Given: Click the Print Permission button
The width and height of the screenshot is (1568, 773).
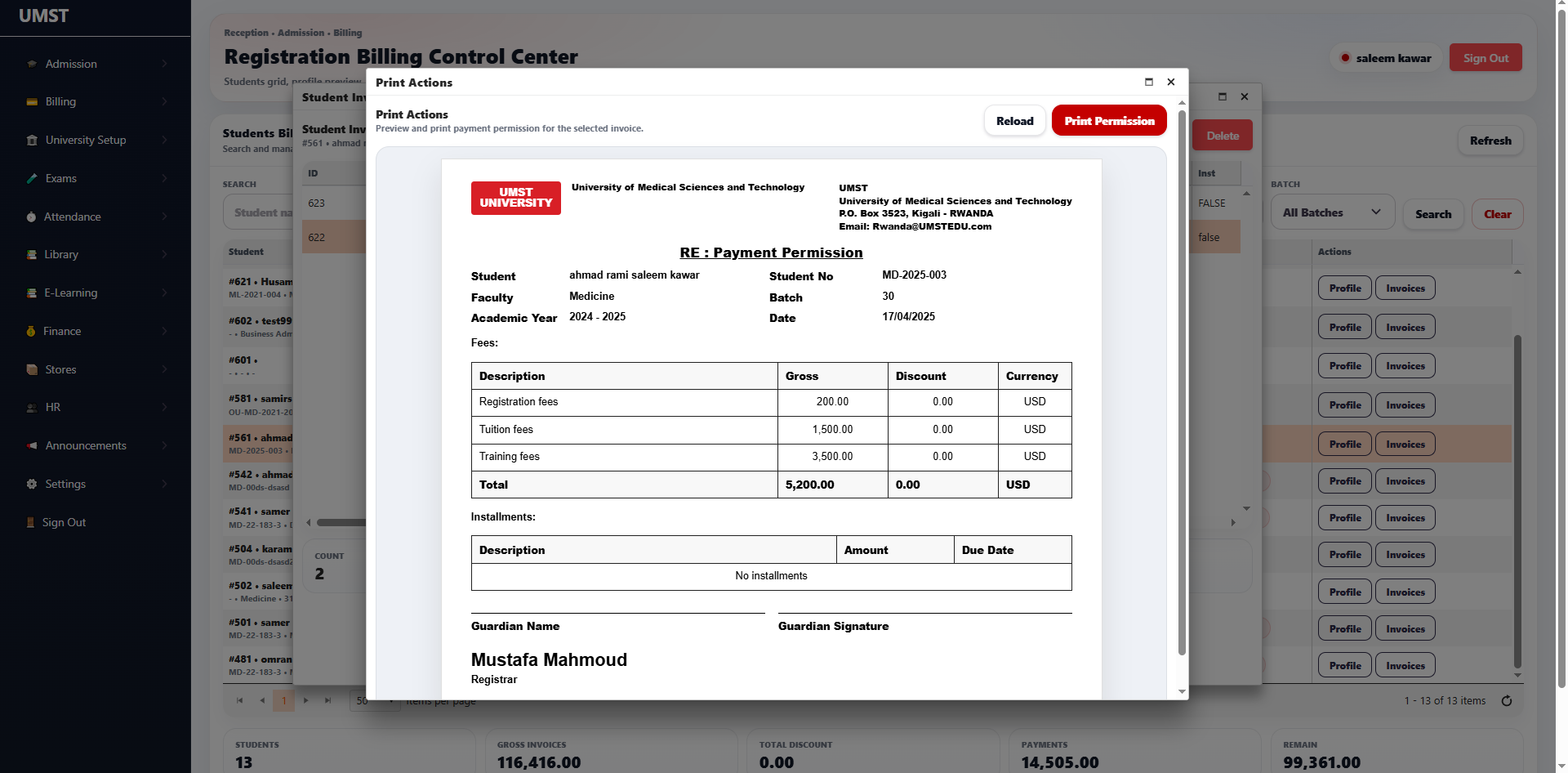Looking at the screenshot, I should click(x=1109, y=121).
